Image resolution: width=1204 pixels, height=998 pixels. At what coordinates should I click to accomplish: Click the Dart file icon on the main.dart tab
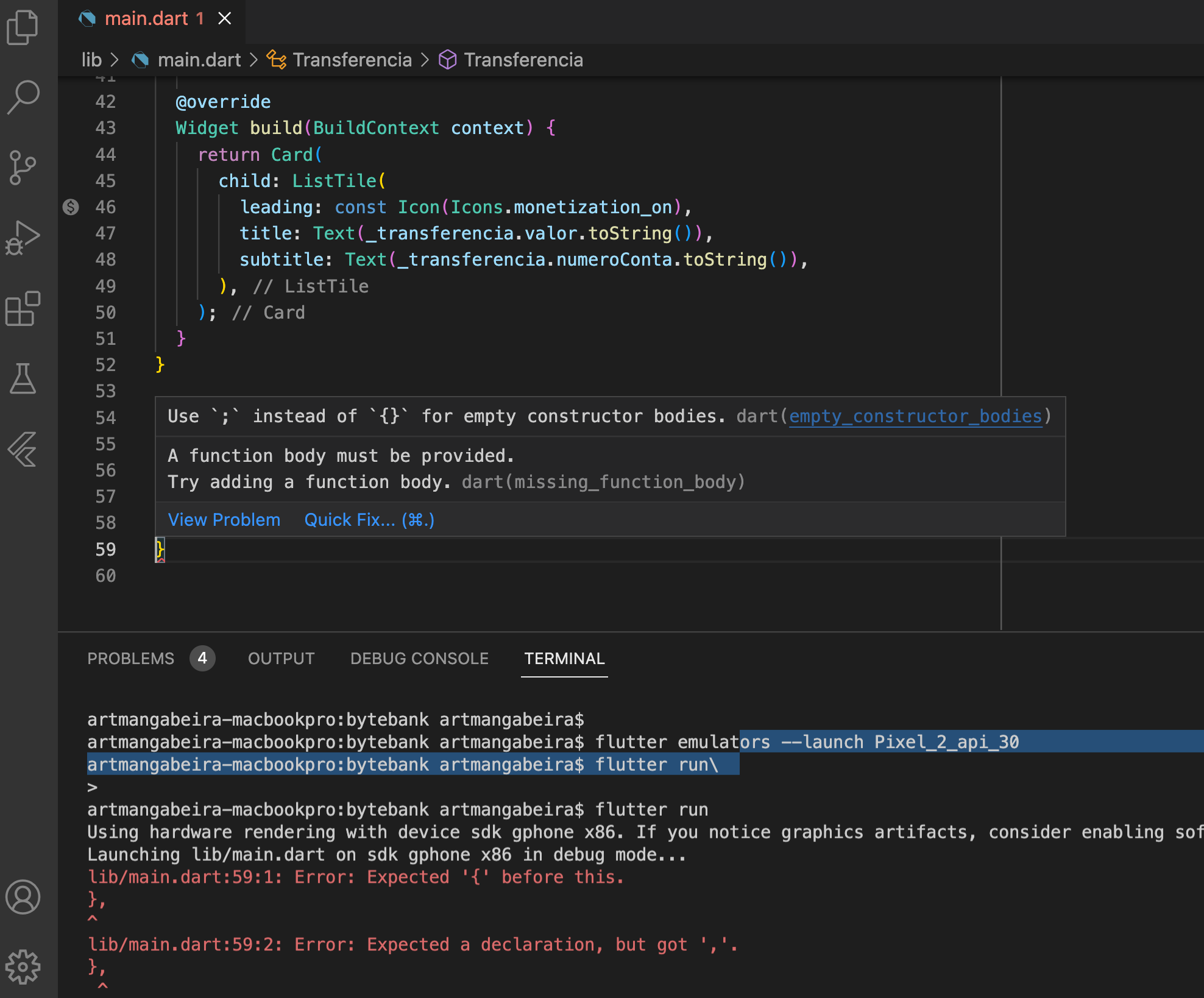point(87,19)
